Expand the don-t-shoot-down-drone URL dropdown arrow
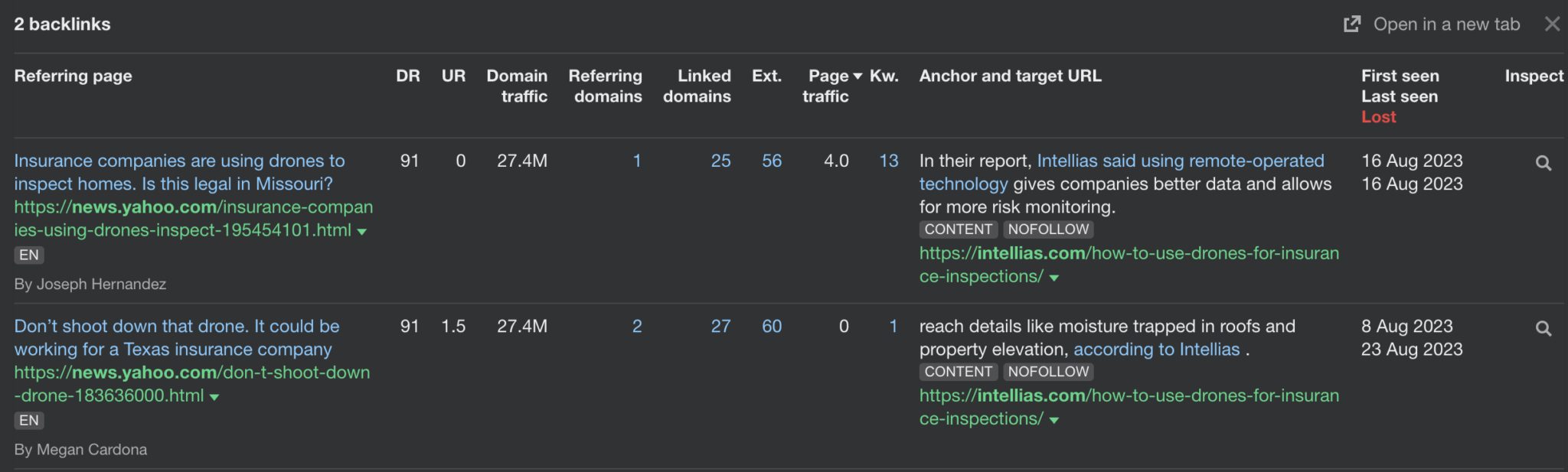The height and width of the screenshot is (472, 1568). (x=214, y=397)
